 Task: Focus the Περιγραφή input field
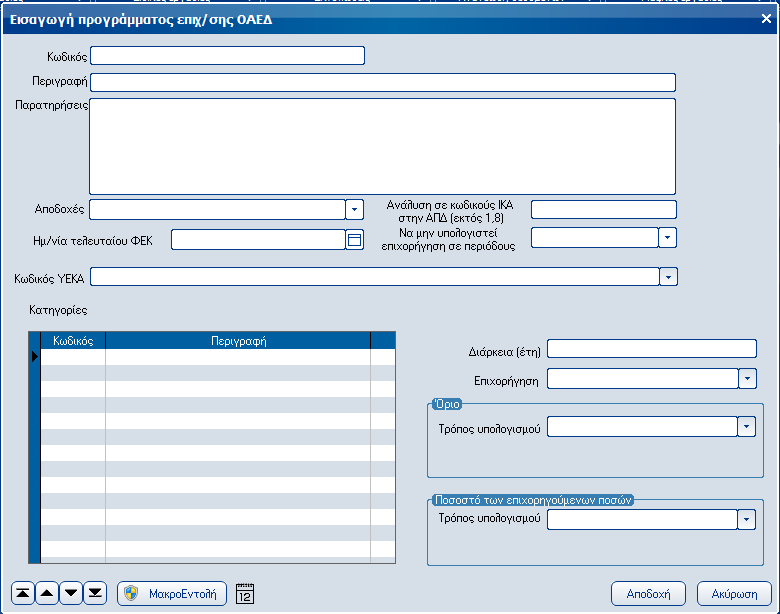[383, 83]
